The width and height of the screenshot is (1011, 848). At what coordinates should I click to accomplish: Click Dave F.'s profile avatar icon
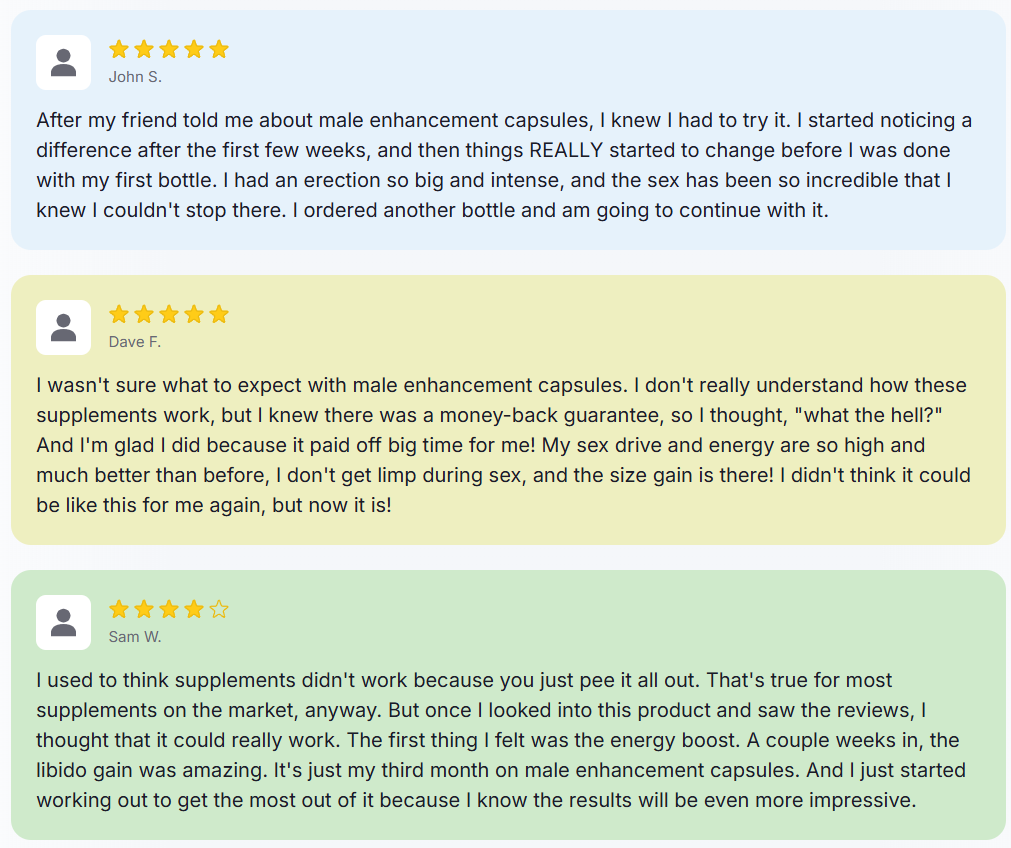pyautogui.click(x=63, y=328)
